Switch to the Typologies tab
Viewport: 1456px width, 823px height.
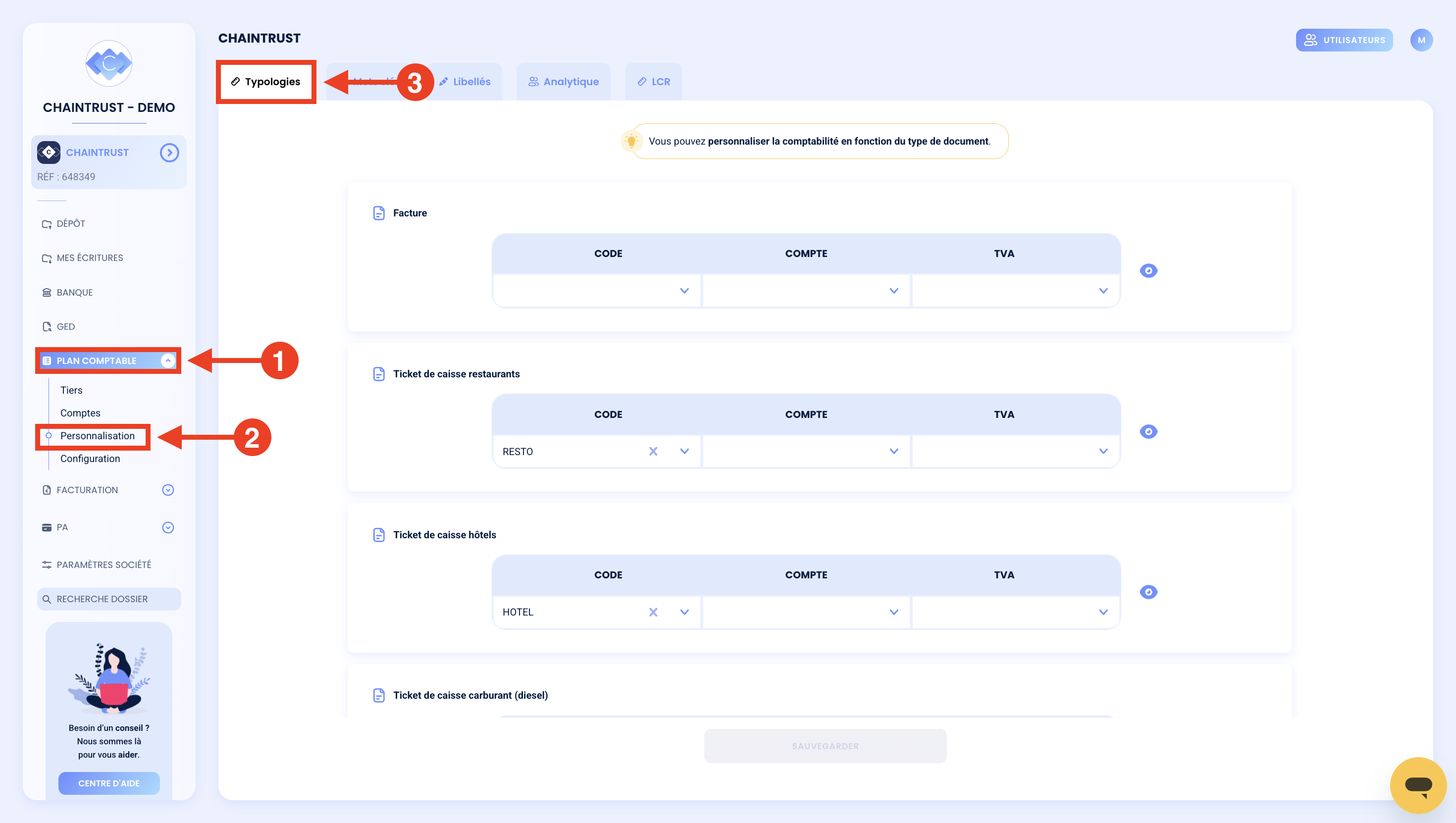coord(265,82)
